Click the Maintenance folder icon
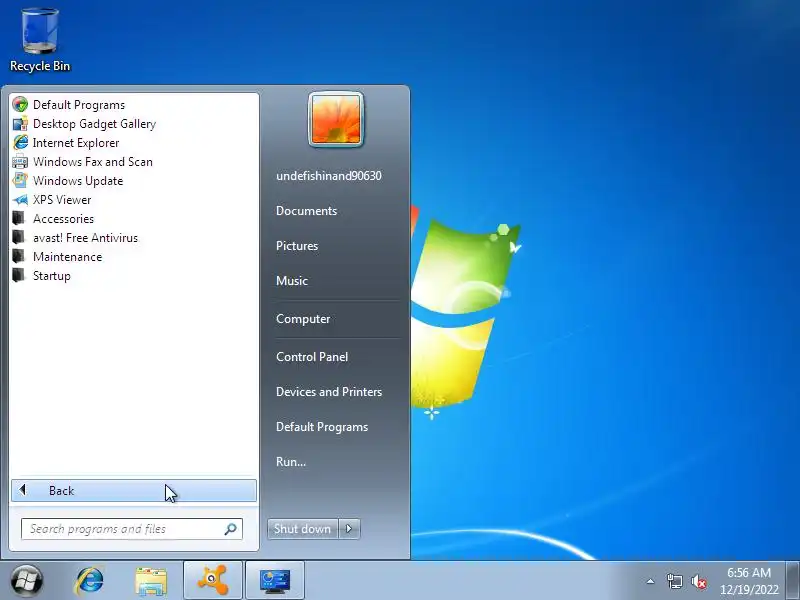This screenshot has height=600, width=800. [19, 257]
